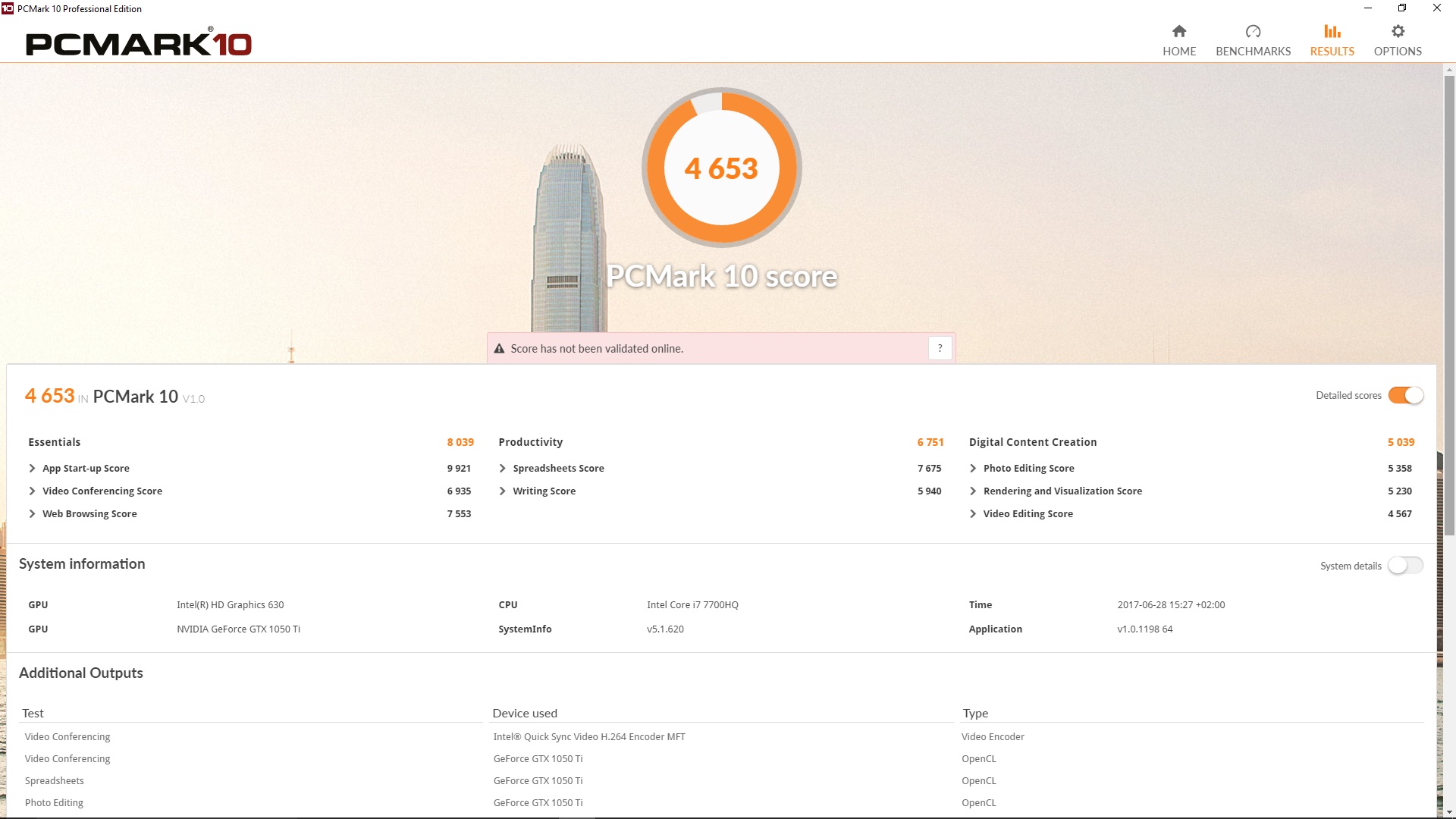Switch to the OPTIONS tab label
Viewport: 1456px width, 819px height.
[1398, 52]
